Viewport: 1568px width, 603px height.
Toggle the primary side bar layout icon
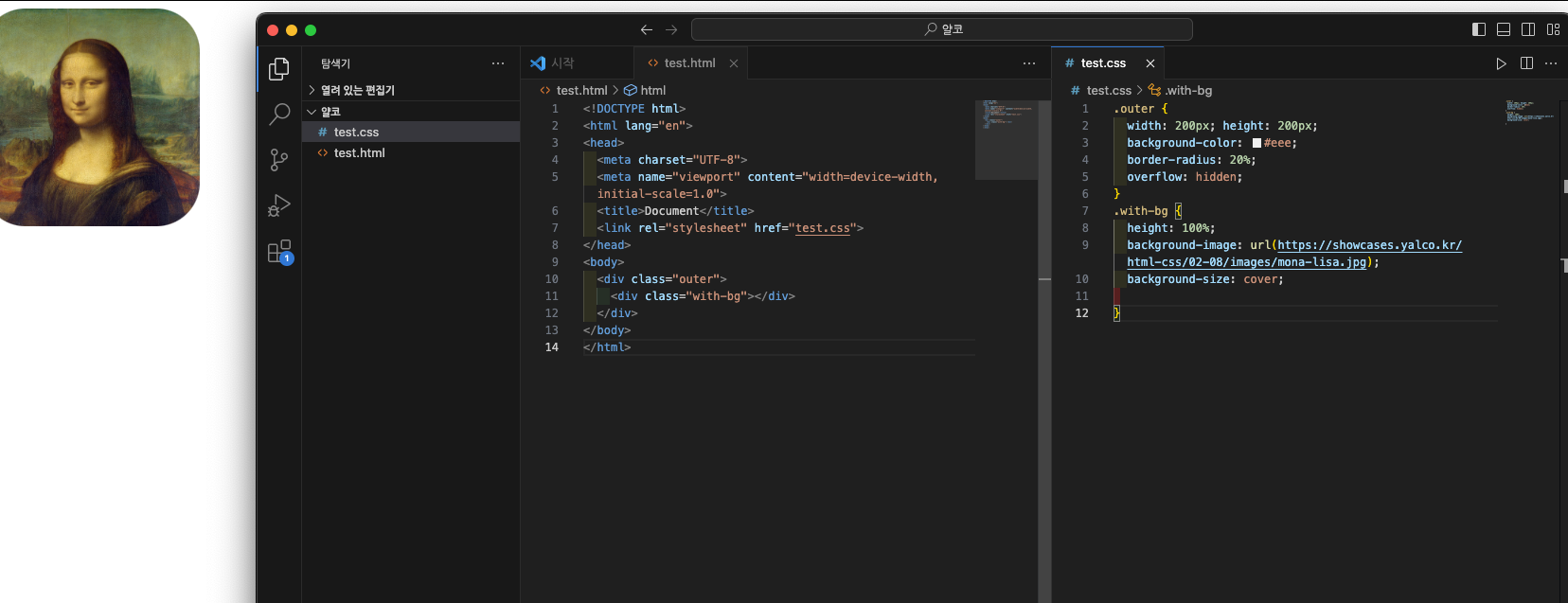[x=1479, y=29]
